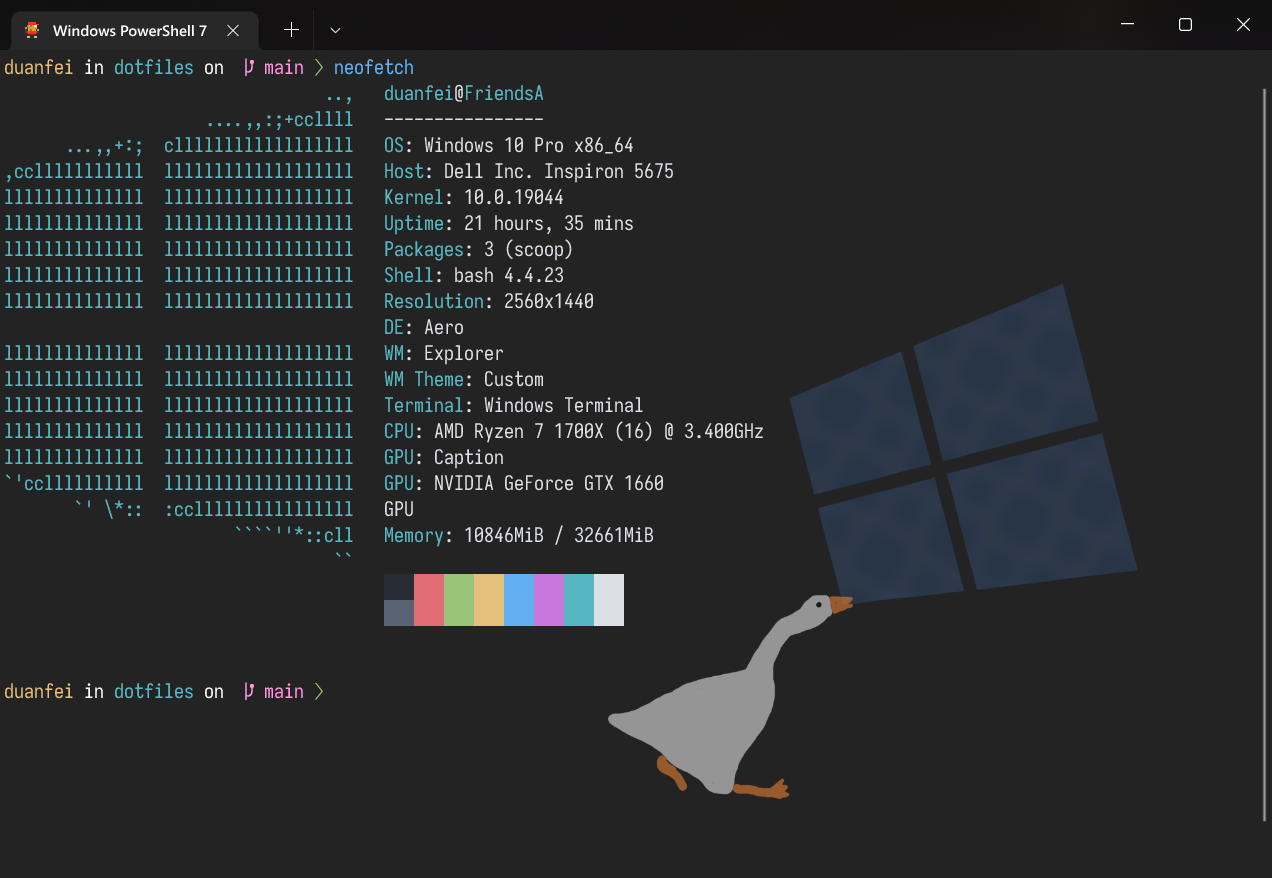Click the 'Uptime: 21 hours, 35 mins' line
This screenshot has width=1272, height=878.
pyautogui.click(x=509, y=224)
